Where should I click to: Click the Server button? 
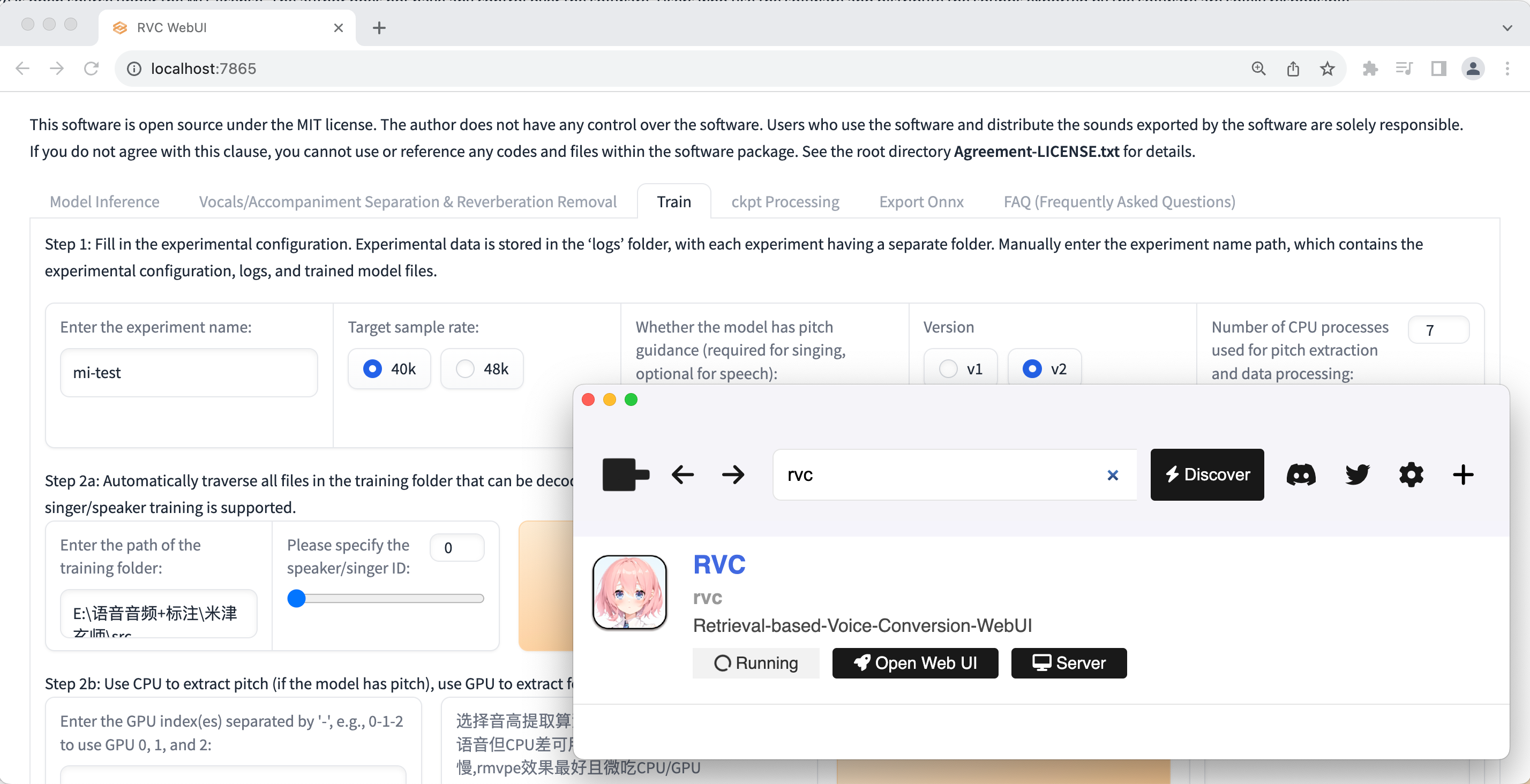pyautogui.click(x=1069, y=663)
